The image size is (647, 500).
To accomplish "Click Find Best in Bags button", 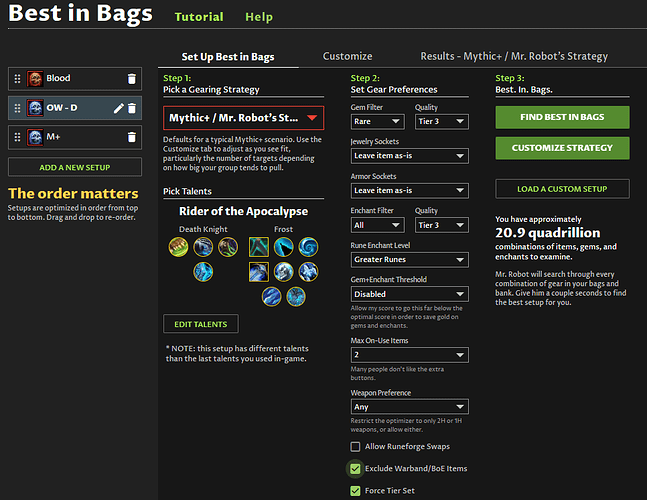I will tap(562, 117).
